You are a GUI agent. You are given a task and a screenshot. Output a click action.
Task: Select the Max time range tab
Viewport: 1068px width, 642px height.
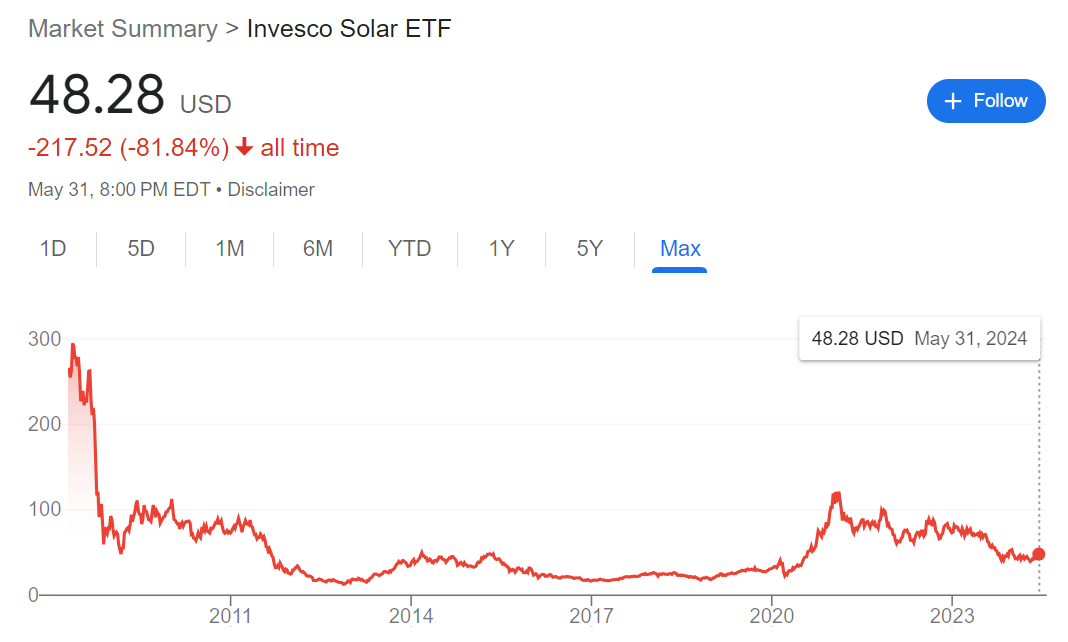tap(680, 249)
